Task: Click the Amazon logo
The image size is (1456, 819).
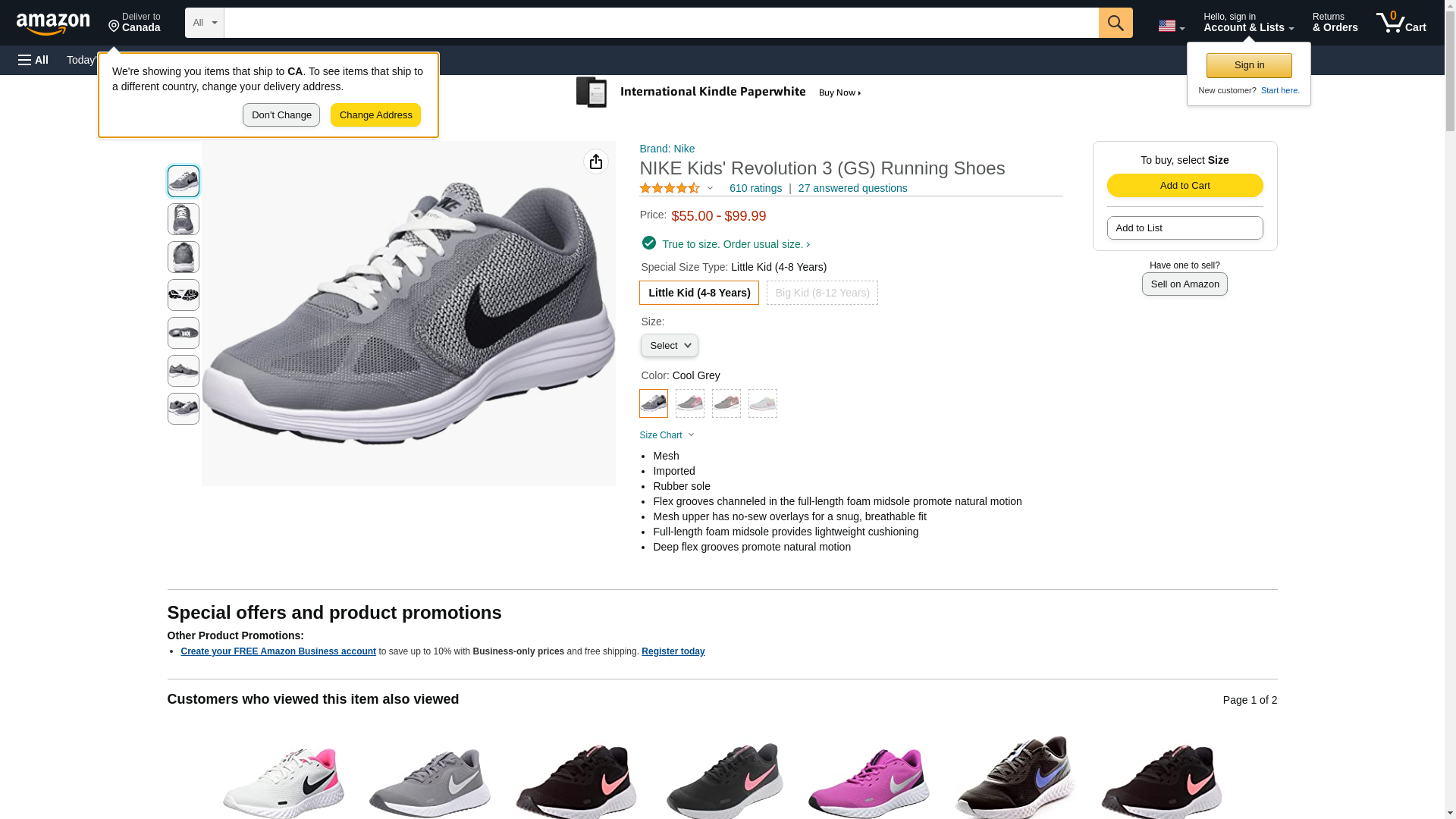Action: tap(53, 24)
